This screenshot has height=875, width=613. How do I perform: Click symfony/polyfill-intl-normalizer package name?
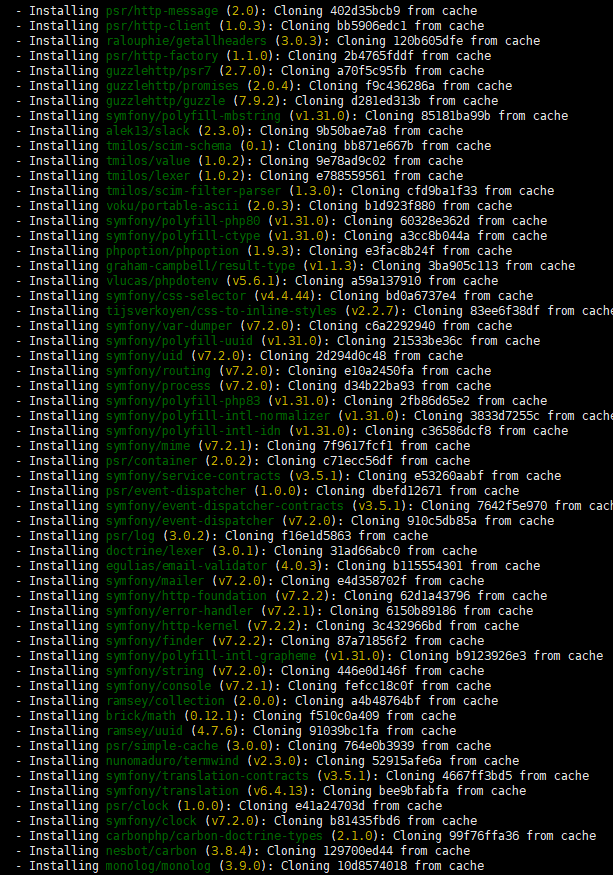pyautogui.click(x=218, y=417)
